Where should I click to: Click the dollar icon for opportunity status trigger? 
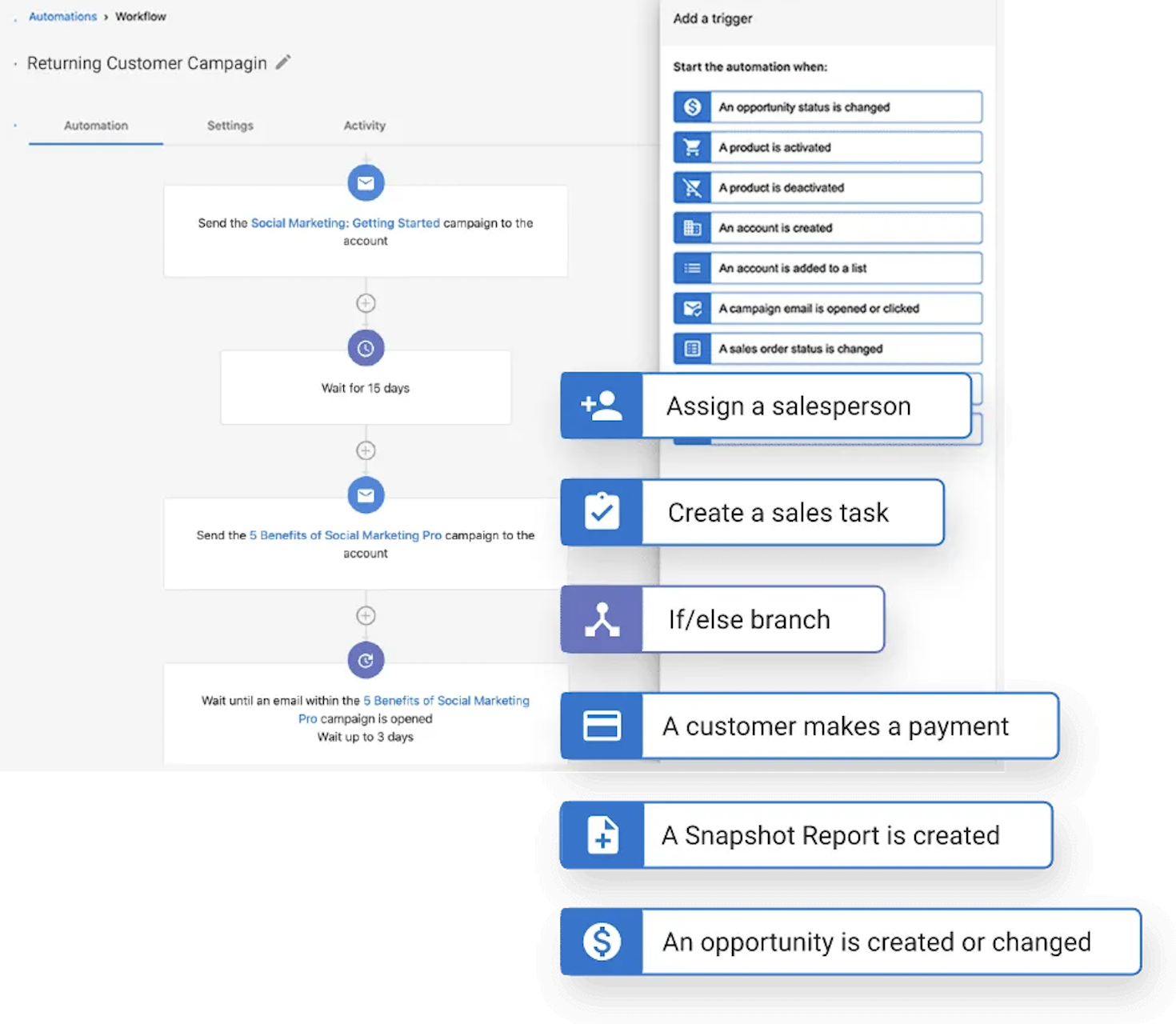[x=692, y=107]
